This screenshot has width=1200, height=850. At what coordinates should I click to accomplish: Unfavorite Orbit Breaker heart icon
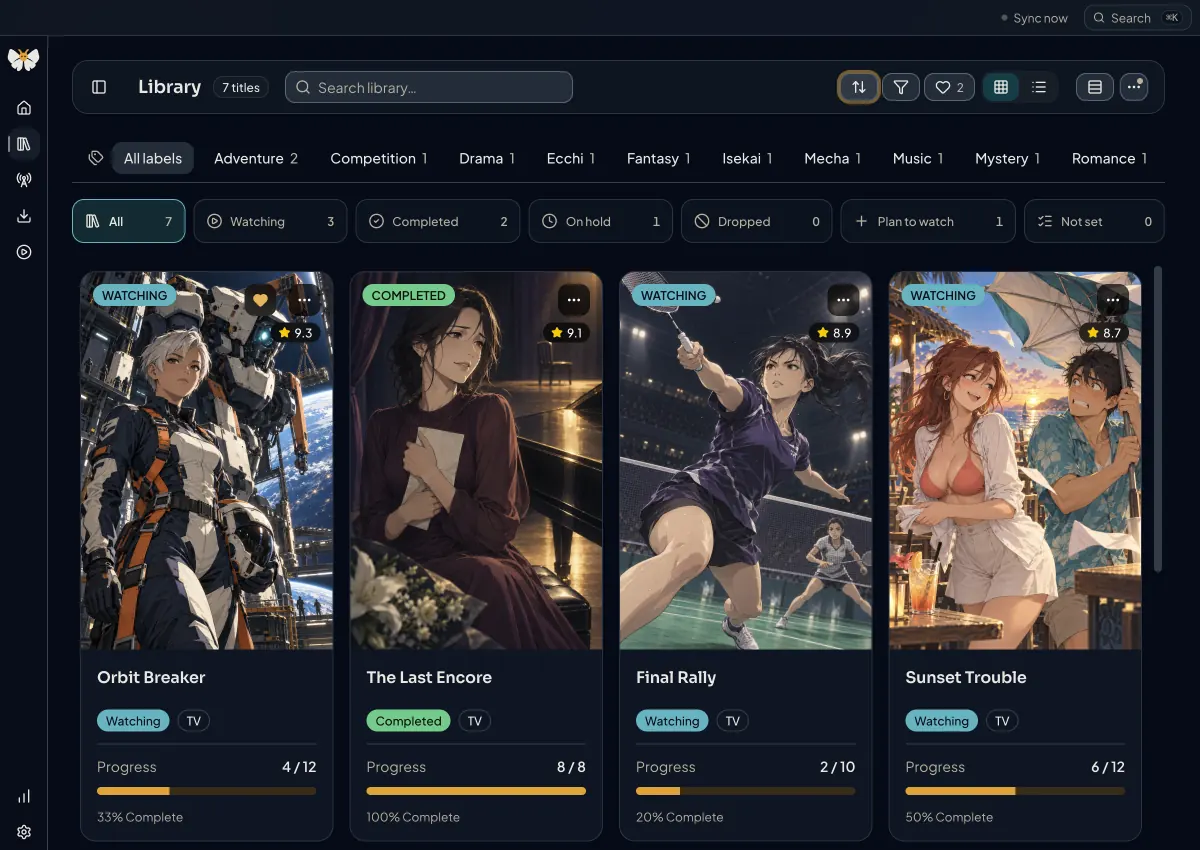[x=260, y=298]
